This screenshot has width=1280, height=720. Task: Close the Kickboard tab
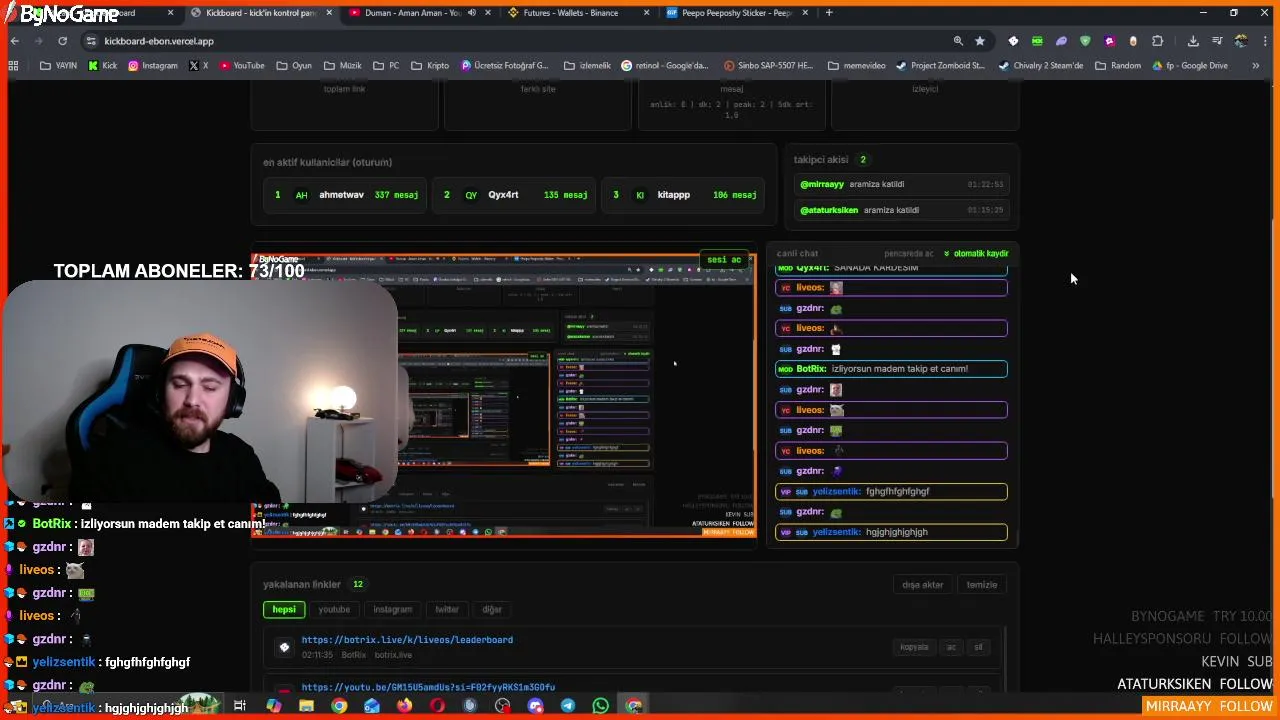coord(328,13)
